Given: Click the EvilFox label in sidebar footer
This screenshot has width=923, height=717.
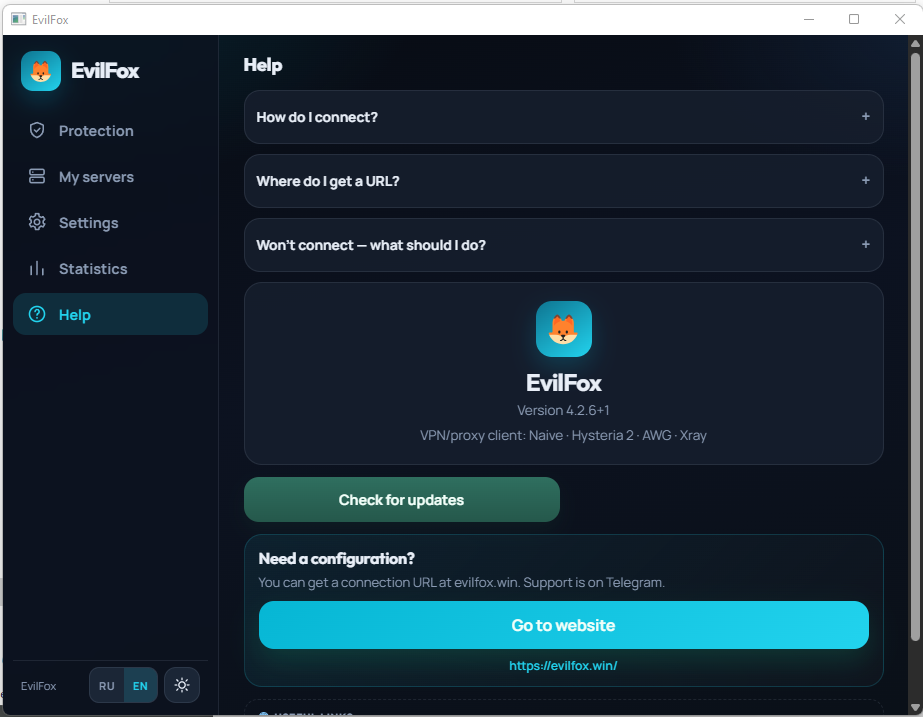Looking at the screenshot, I should pos(39,686).
